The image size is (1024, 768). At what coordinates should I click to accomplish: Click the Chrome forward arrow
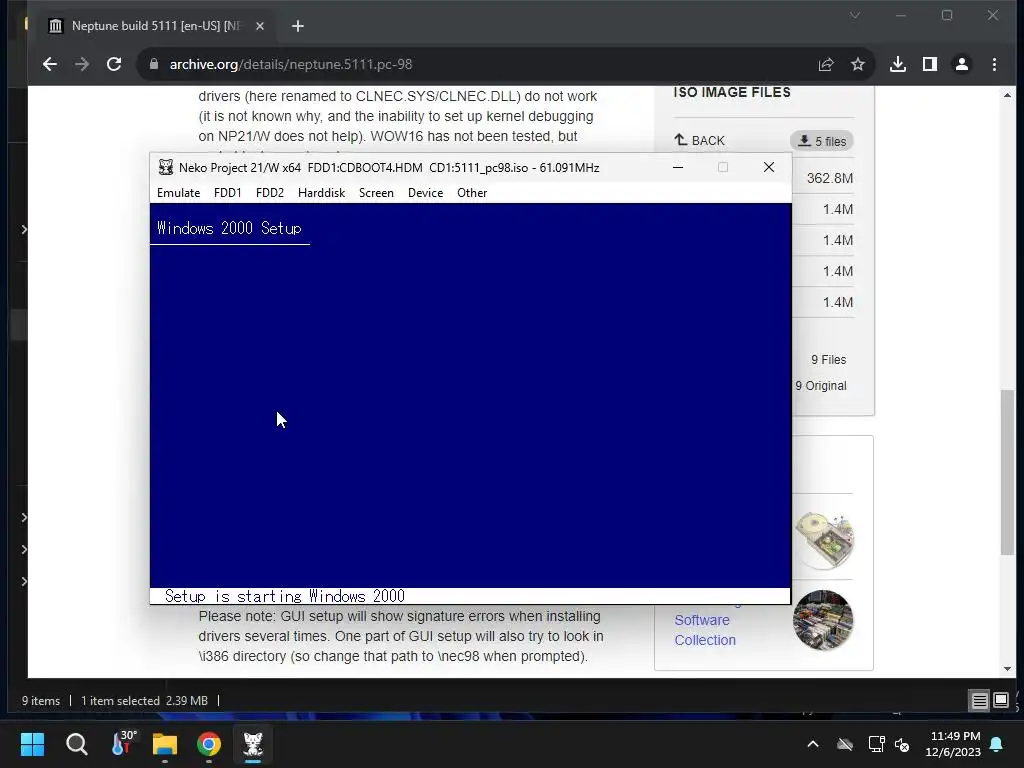click(x=82, y=64)
